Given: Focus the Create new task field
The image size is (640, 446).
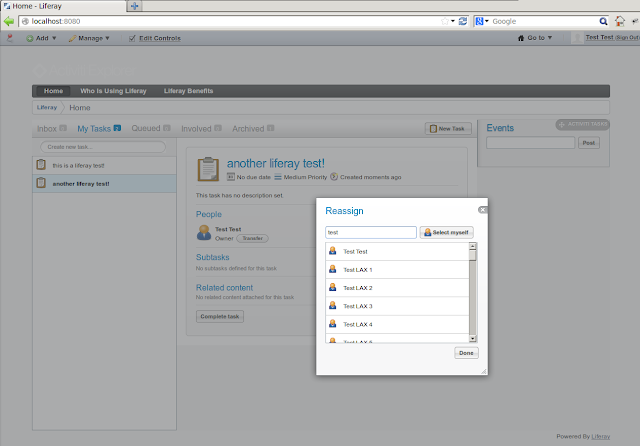Looking at the screenshot, I should point(103,147).
